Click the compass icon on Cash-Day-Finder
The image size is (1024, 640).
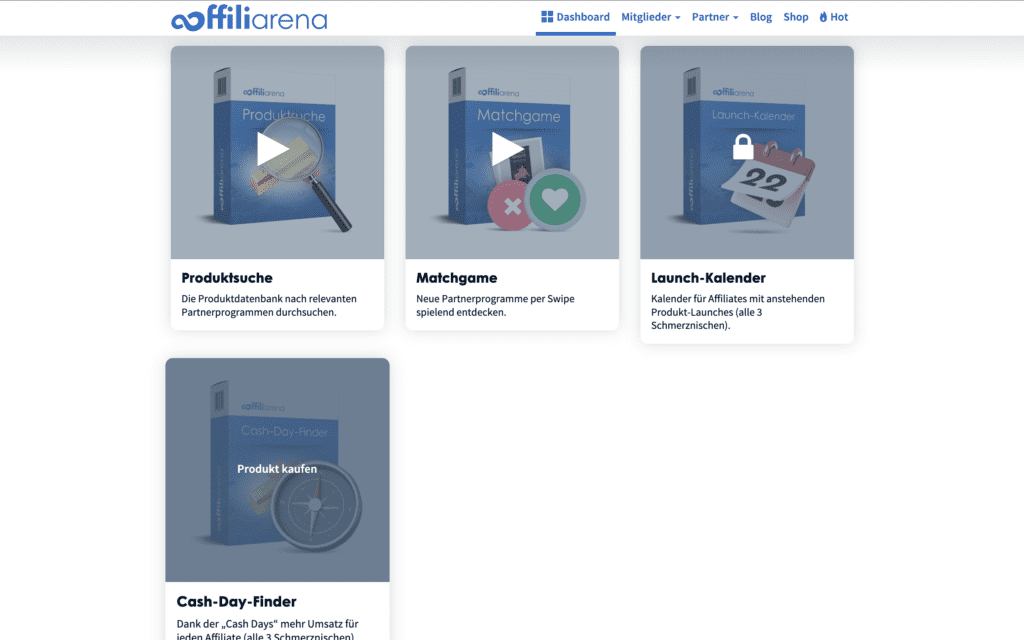click(315, 505)
